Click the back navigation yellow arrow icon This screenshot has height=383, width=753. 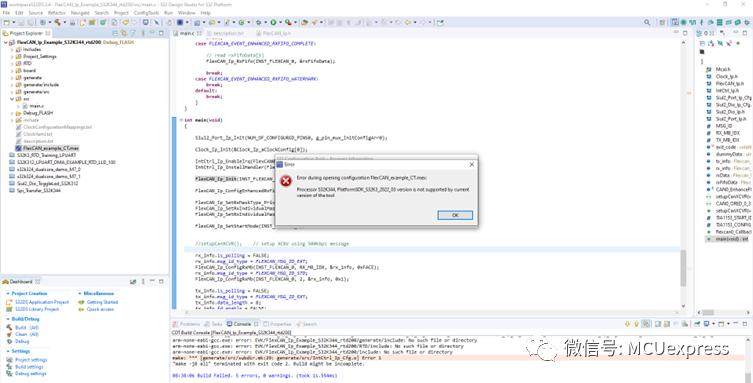409,22
